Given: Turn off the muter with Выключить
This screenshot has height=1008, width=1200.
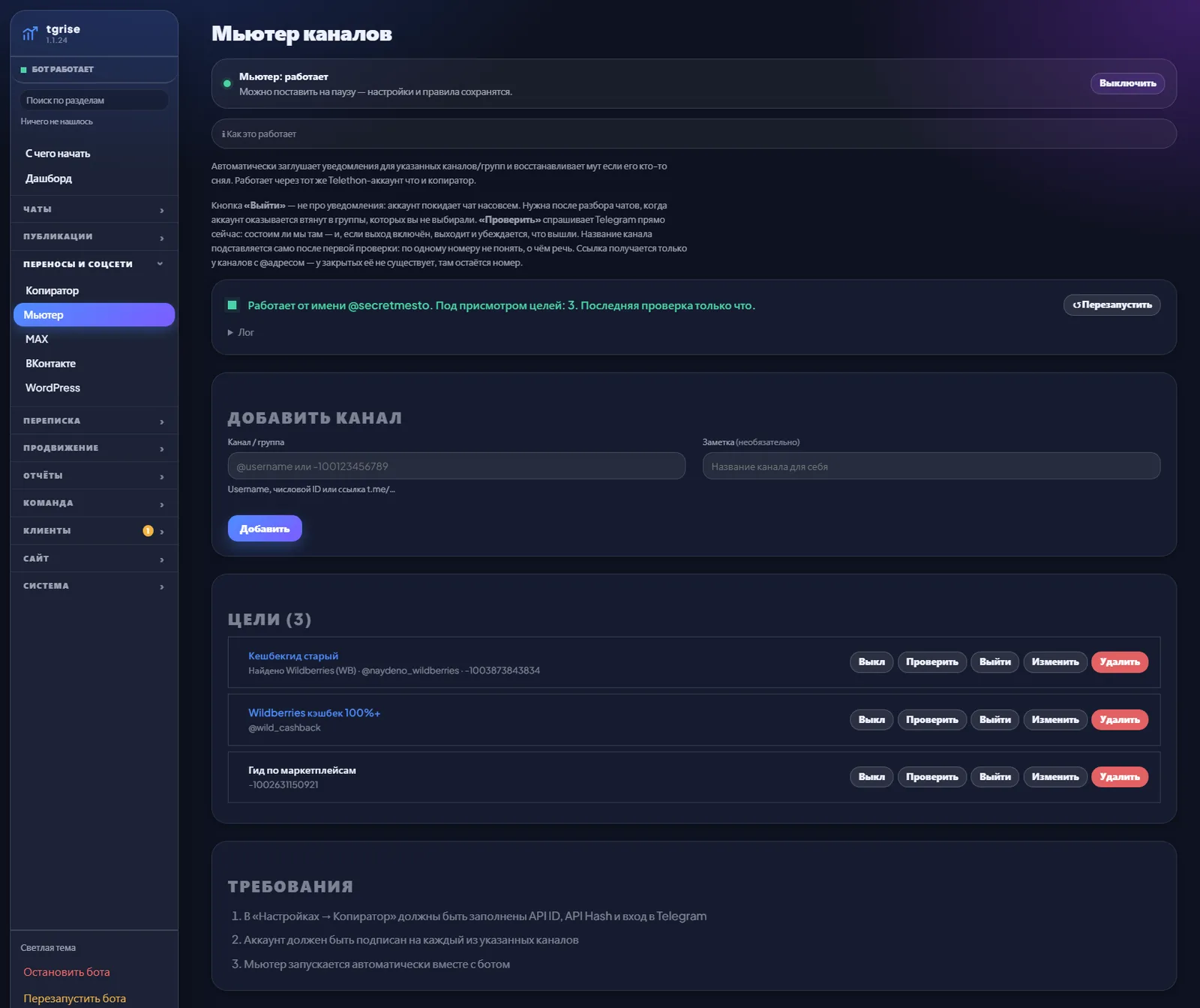Looking at the screenshot, I should pos(1127,83).
